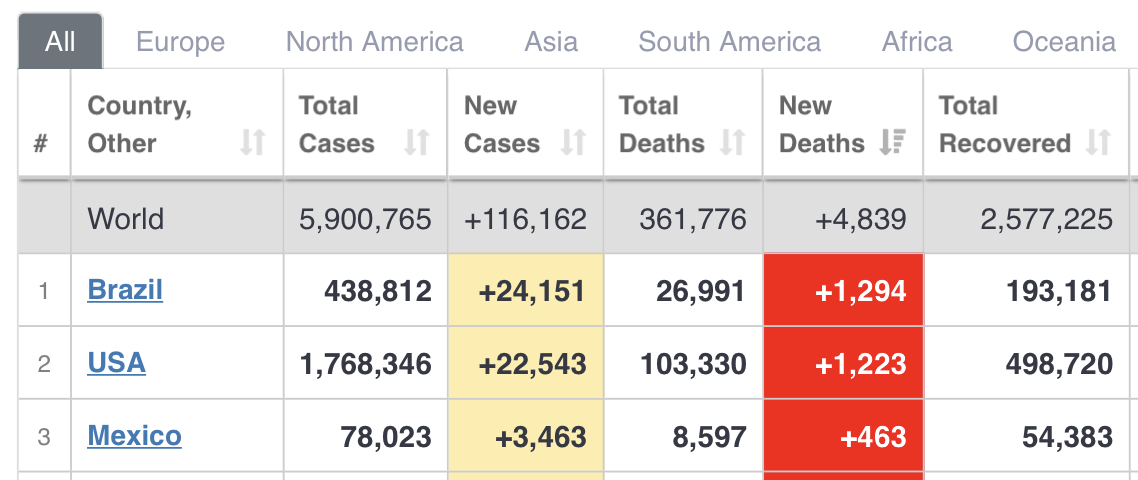Image resolution: width=1138 pixels, height=480 pixels.
Task: Click Brazil new deaths +1,294 red cell
Action: (x=843, y=290)
